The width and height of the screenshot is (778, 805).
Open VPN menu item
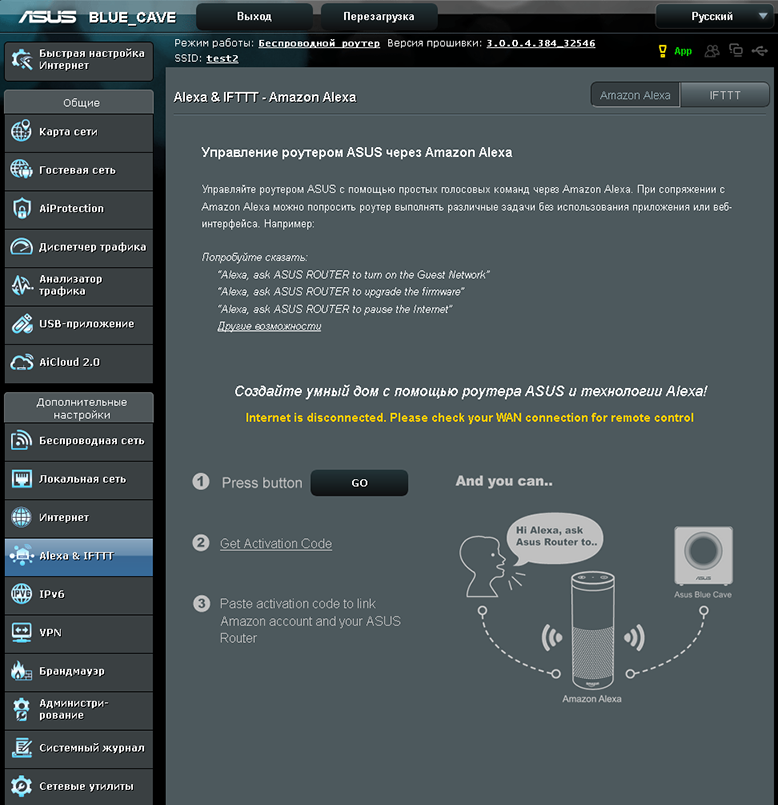point(79,632)
